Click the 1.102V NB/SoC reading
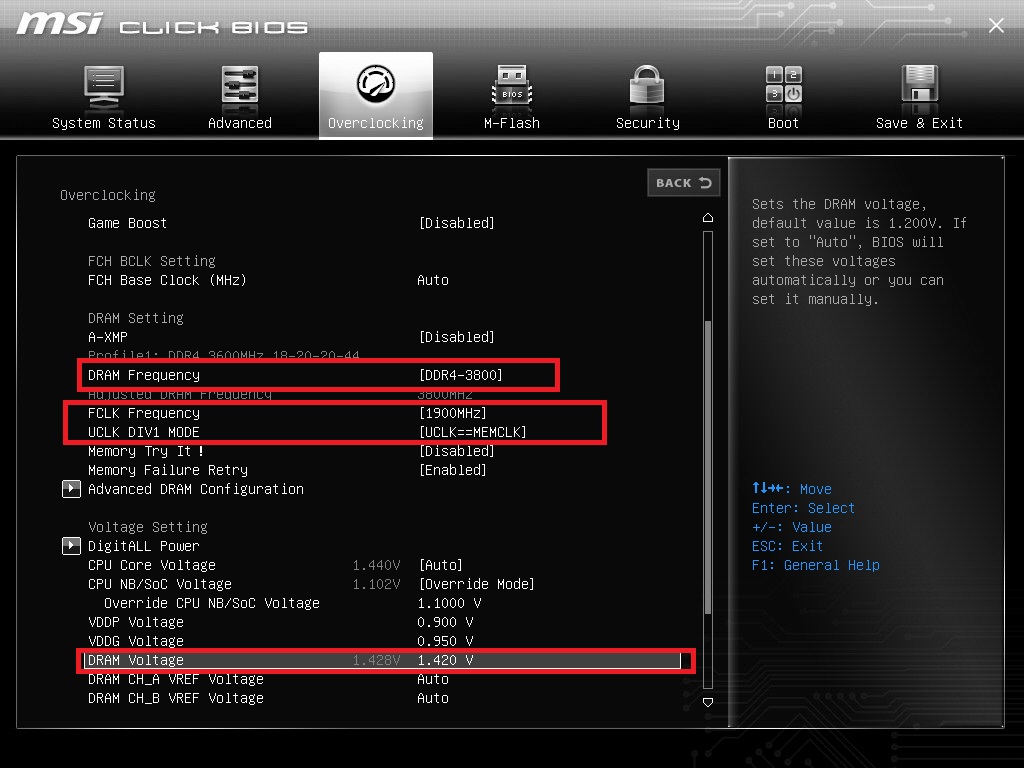The width and height of the screenshot is (1024, 768). [x=376, y=584]
